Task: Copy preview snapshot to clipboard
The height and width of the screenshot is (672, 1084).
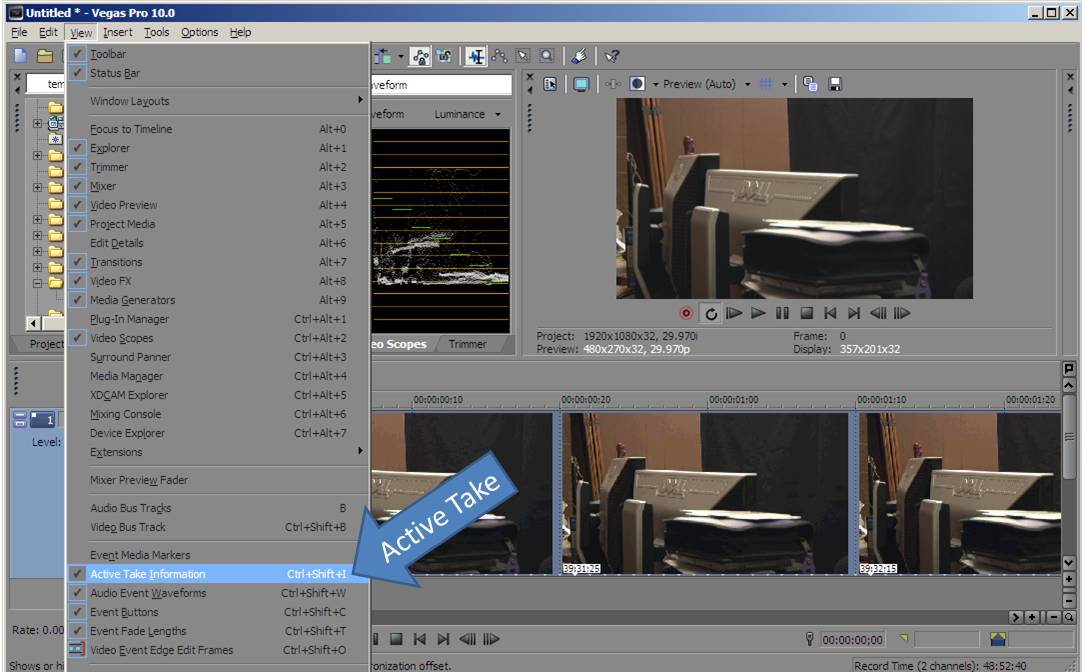Action: [810, 84]
